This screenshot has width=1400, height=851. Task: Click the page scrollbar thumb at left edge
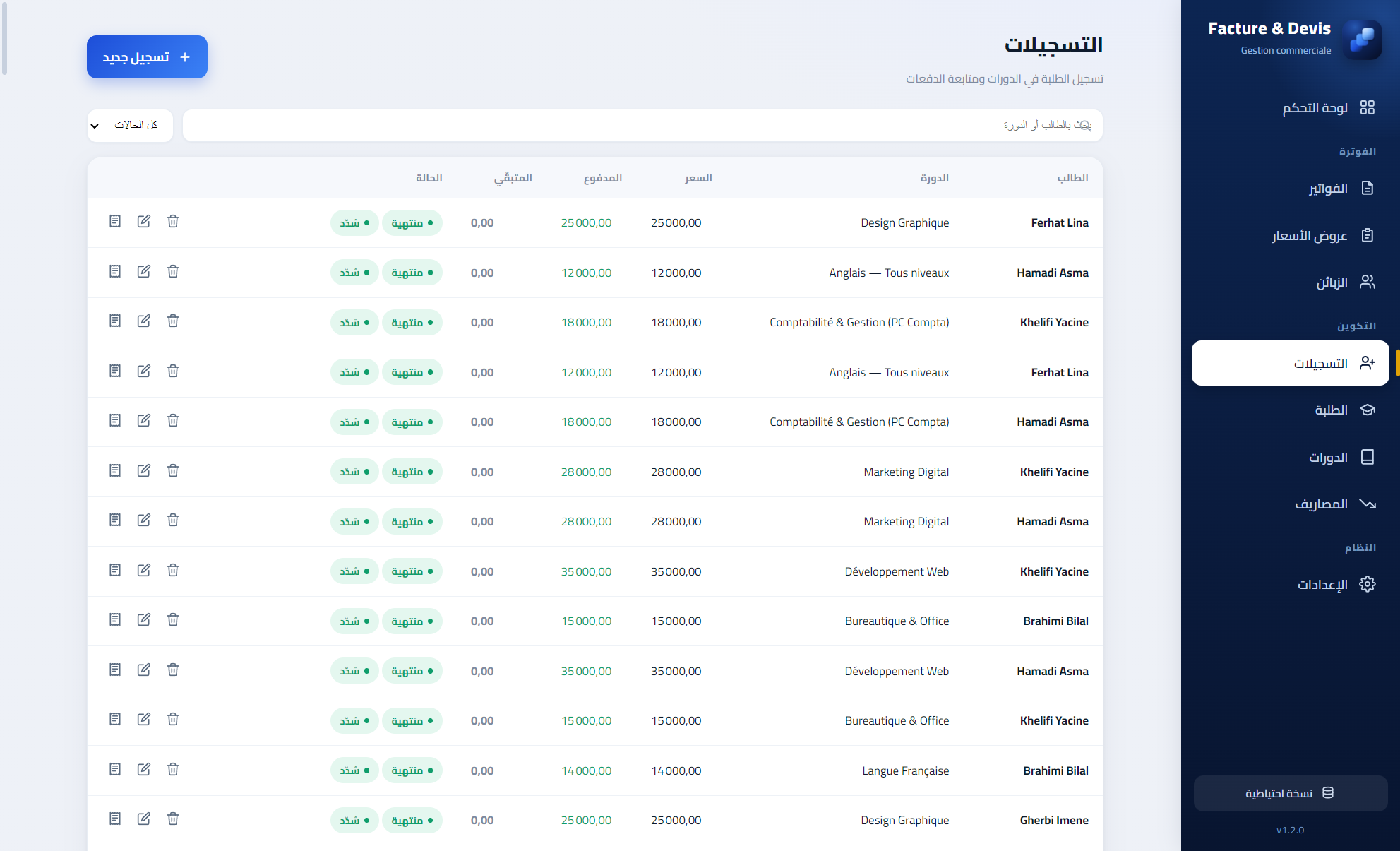coord(4,39)
